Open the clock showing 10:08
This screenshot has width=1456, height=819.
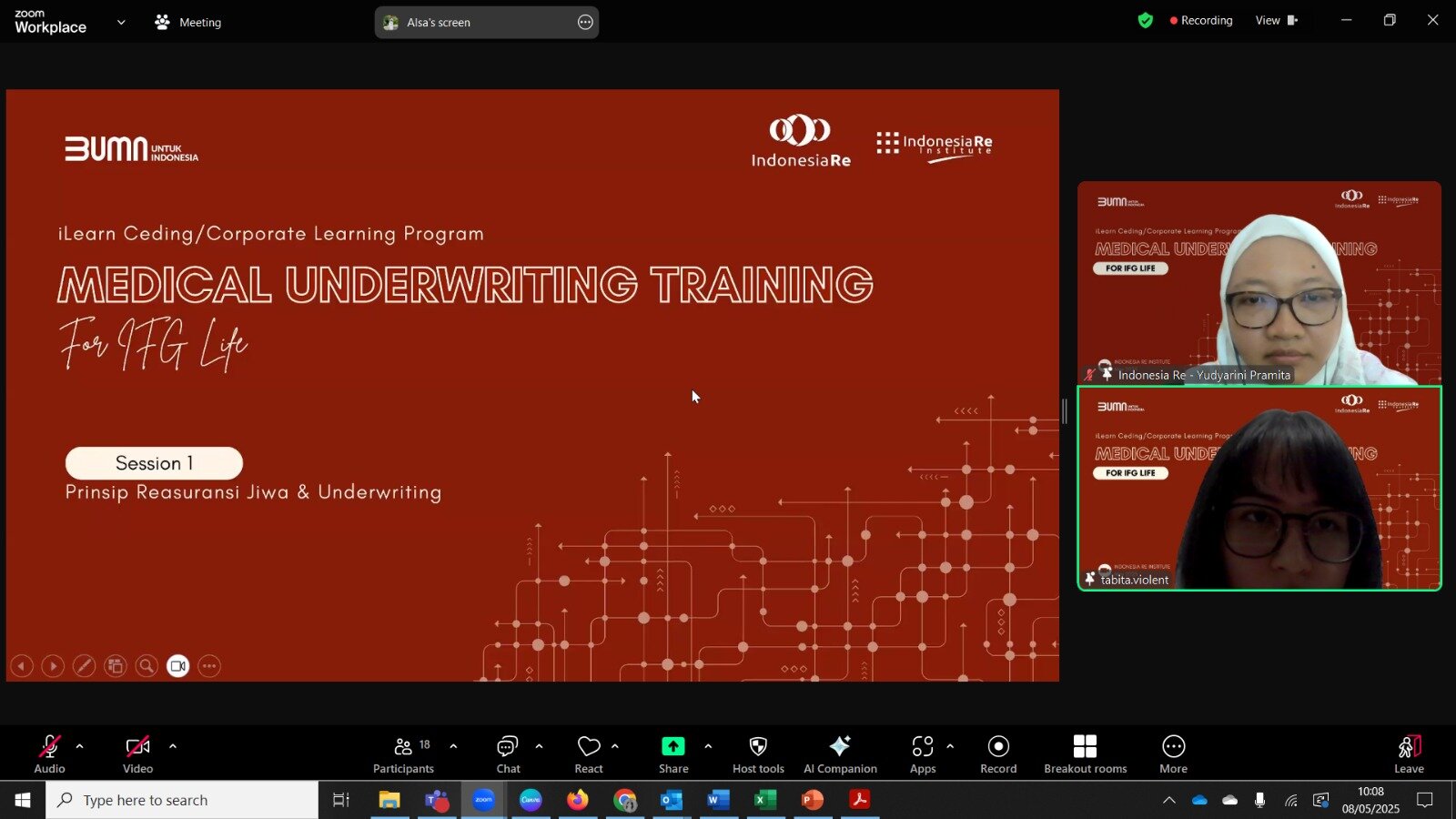pyautogui.click(x=1370, y=800)
